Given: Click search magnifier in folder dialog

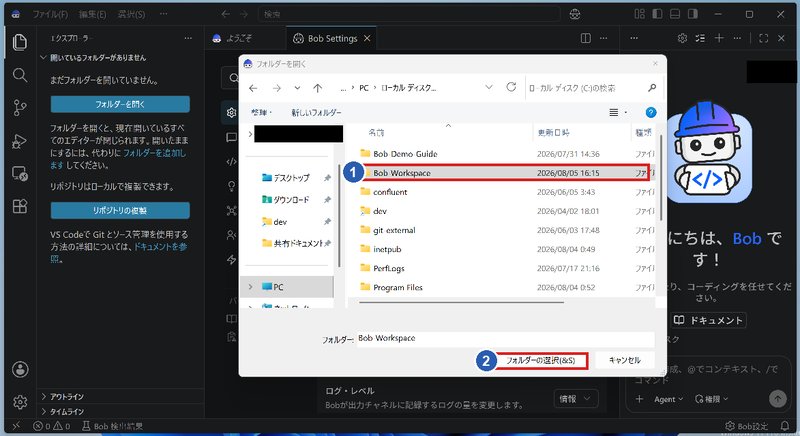Looking at the screenshot, I should tap(652, 88).
